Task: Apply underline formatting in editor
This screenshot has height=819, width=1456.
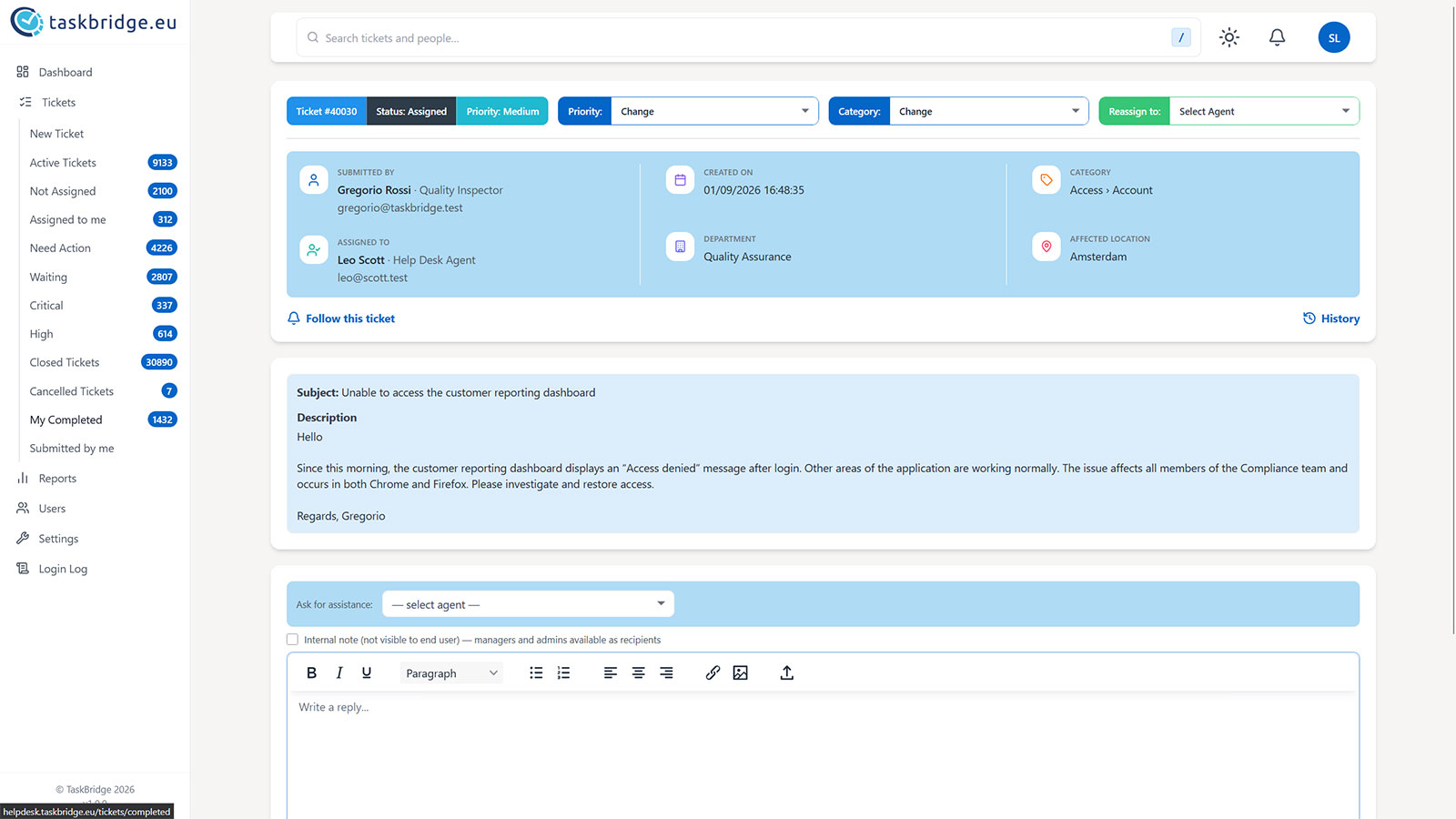Action: pos(367,672)
